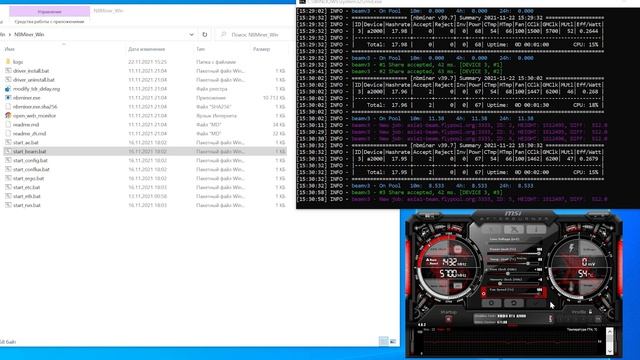Viewport: 640px width, 360px height.
Task: Click the NBMiner_Win breadcrumb in address bar
Action: pos(29,35)
